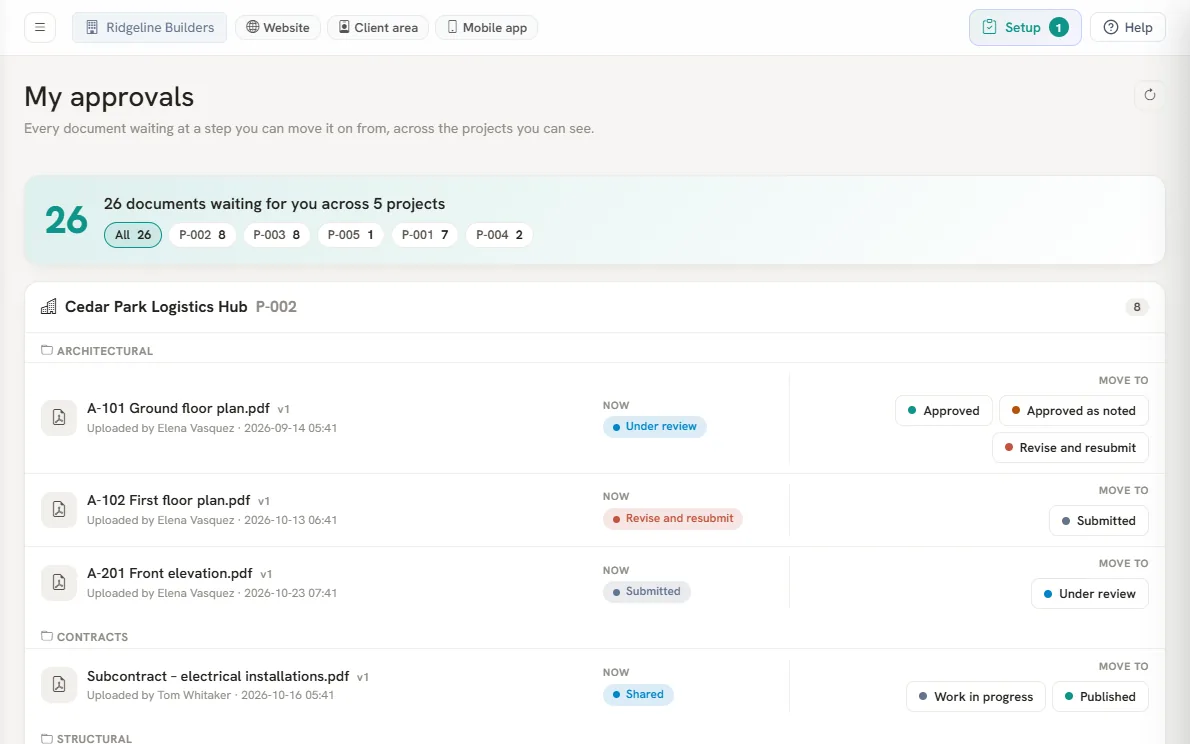Click the Shared status badge on the subcontract
The height and width of the screenshot is (744, 1190).
(x=638, y=695)
